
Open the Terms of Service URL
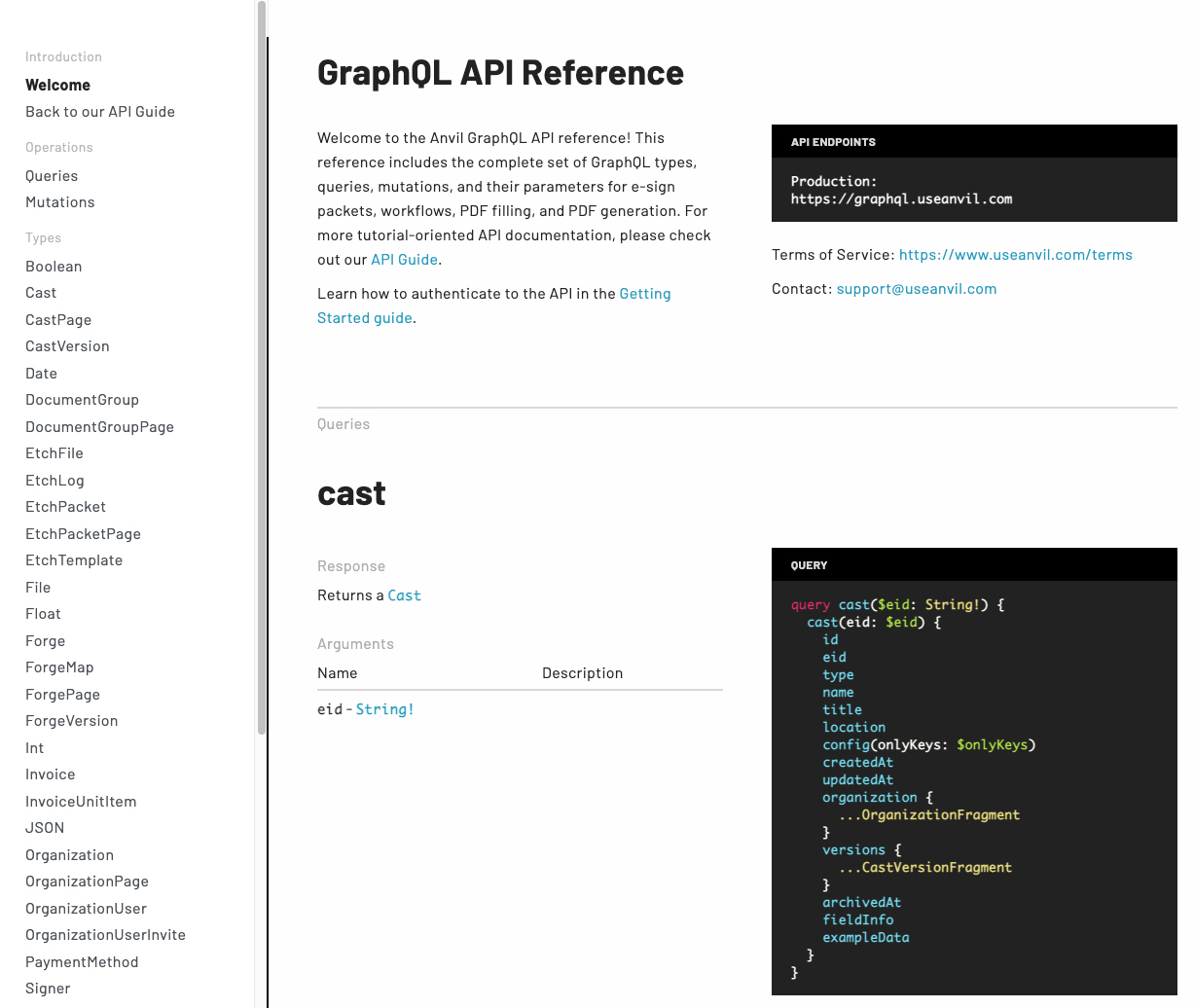(x=1015, y=255)
